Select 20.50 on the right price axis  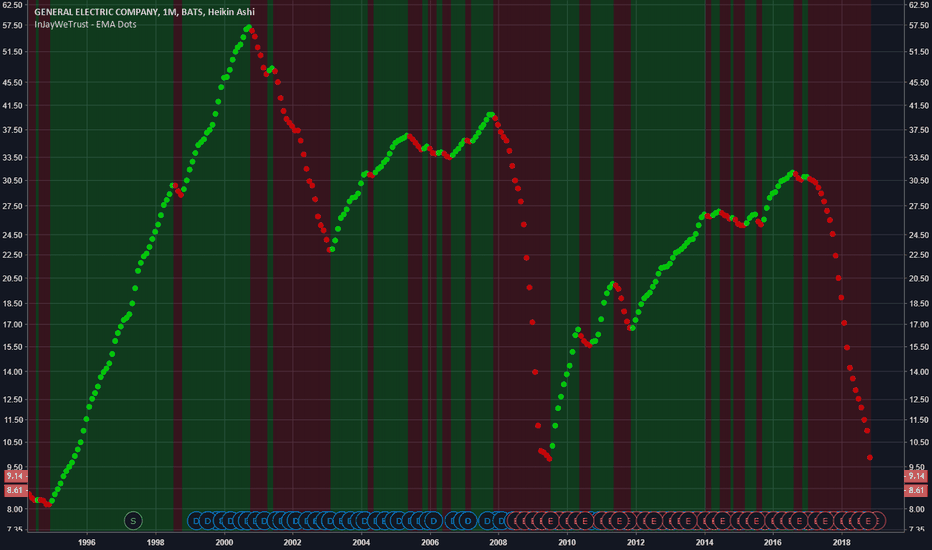(x=919, y=278)
